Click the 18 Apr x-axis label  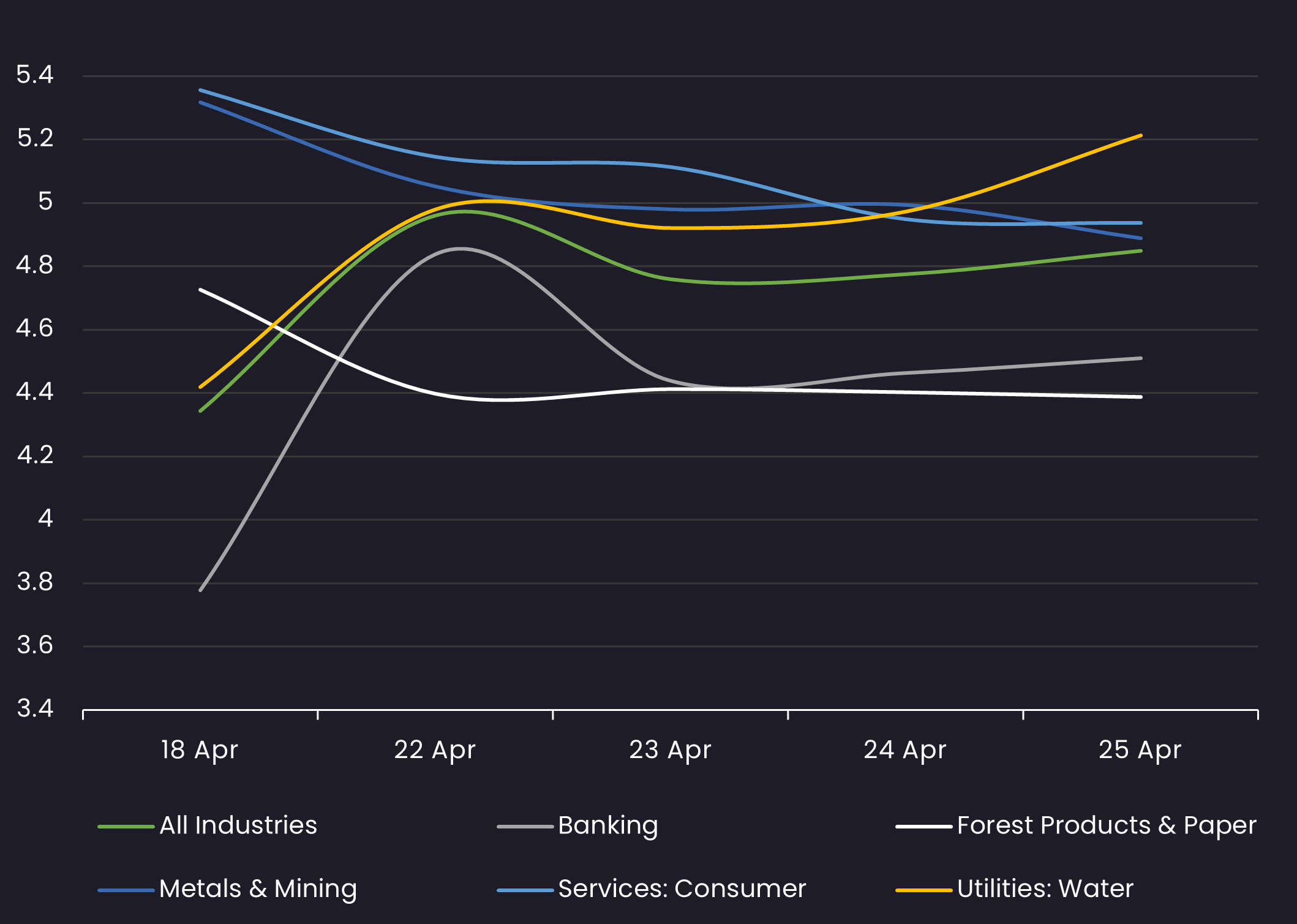click(x=200, y=750)
